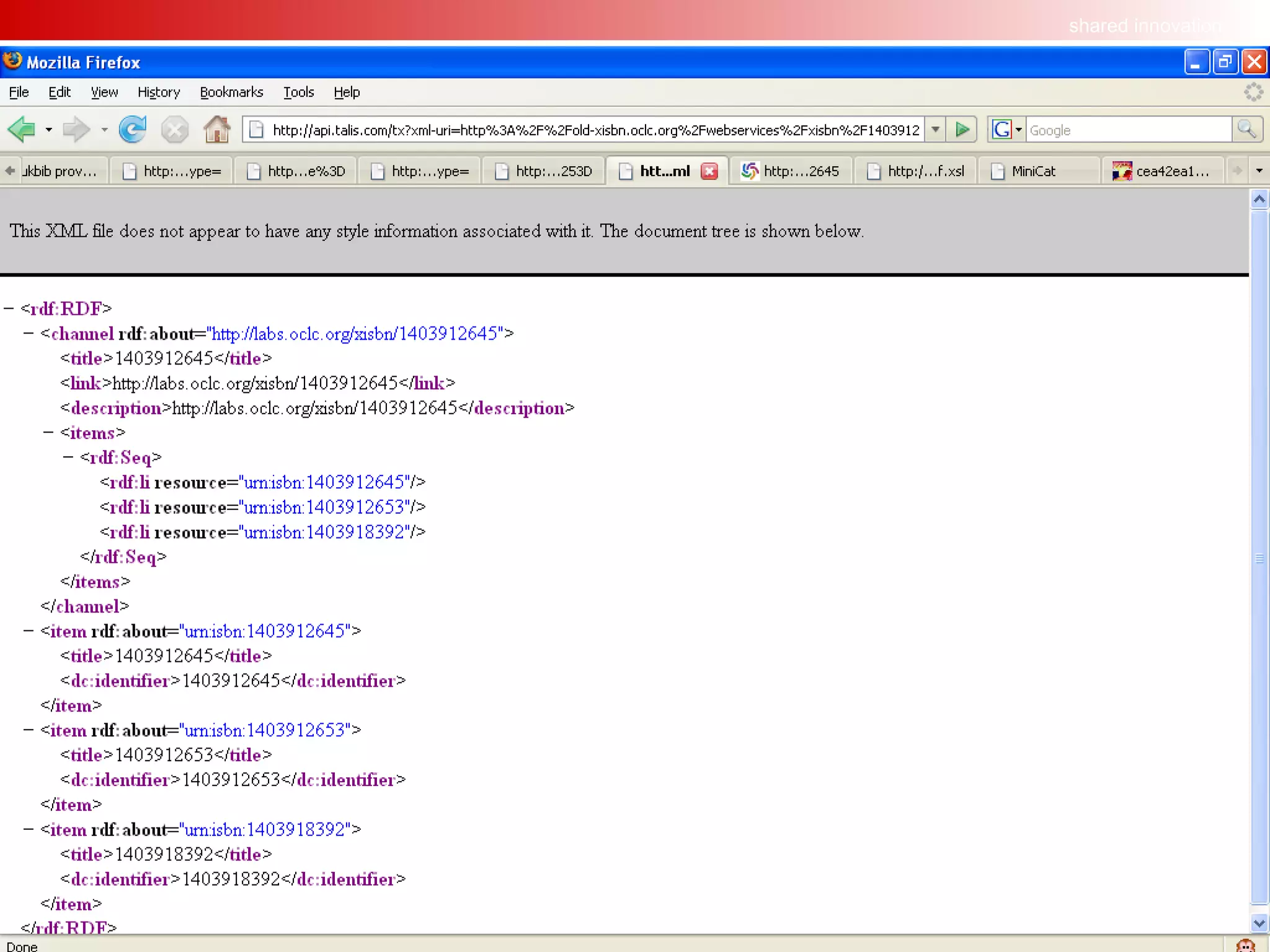The height and width of the screenshot is (952, 1270).
Task: Click the Forward arrow button
Action: tap(76, 130)
